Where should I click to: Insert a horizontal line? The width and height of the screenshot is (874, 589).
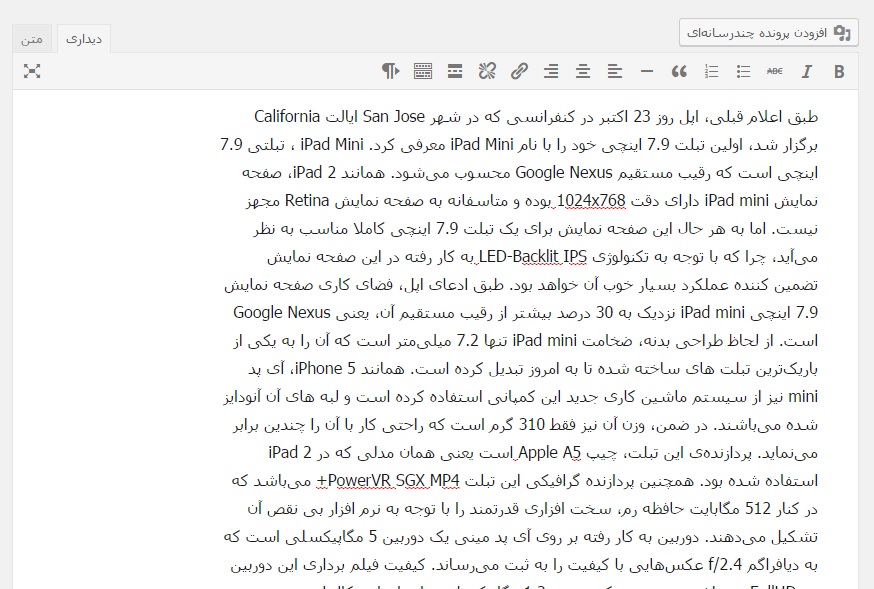point(647,71)
